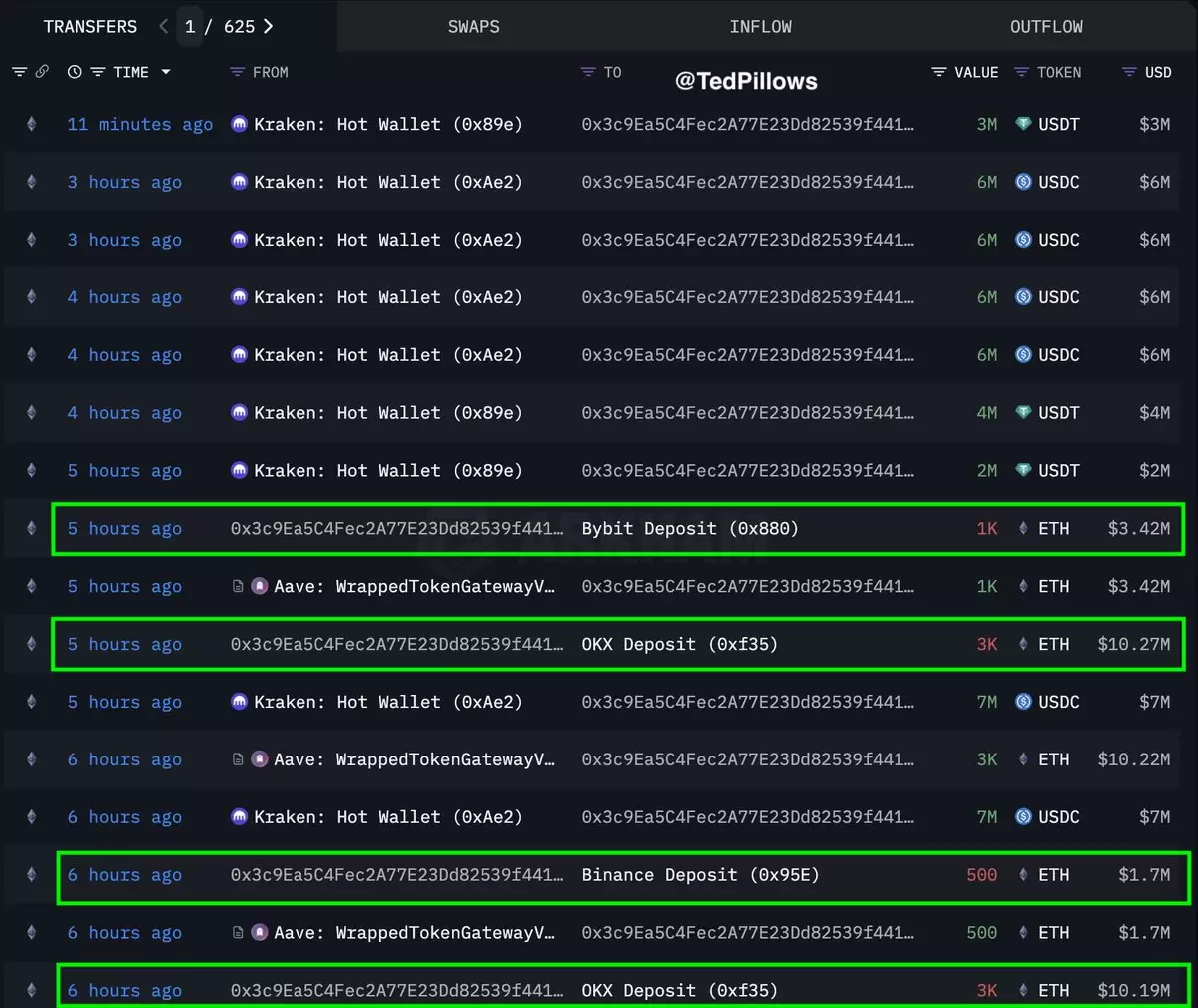Click the Kraken logo in the $2M USDT row

point(239,470)
